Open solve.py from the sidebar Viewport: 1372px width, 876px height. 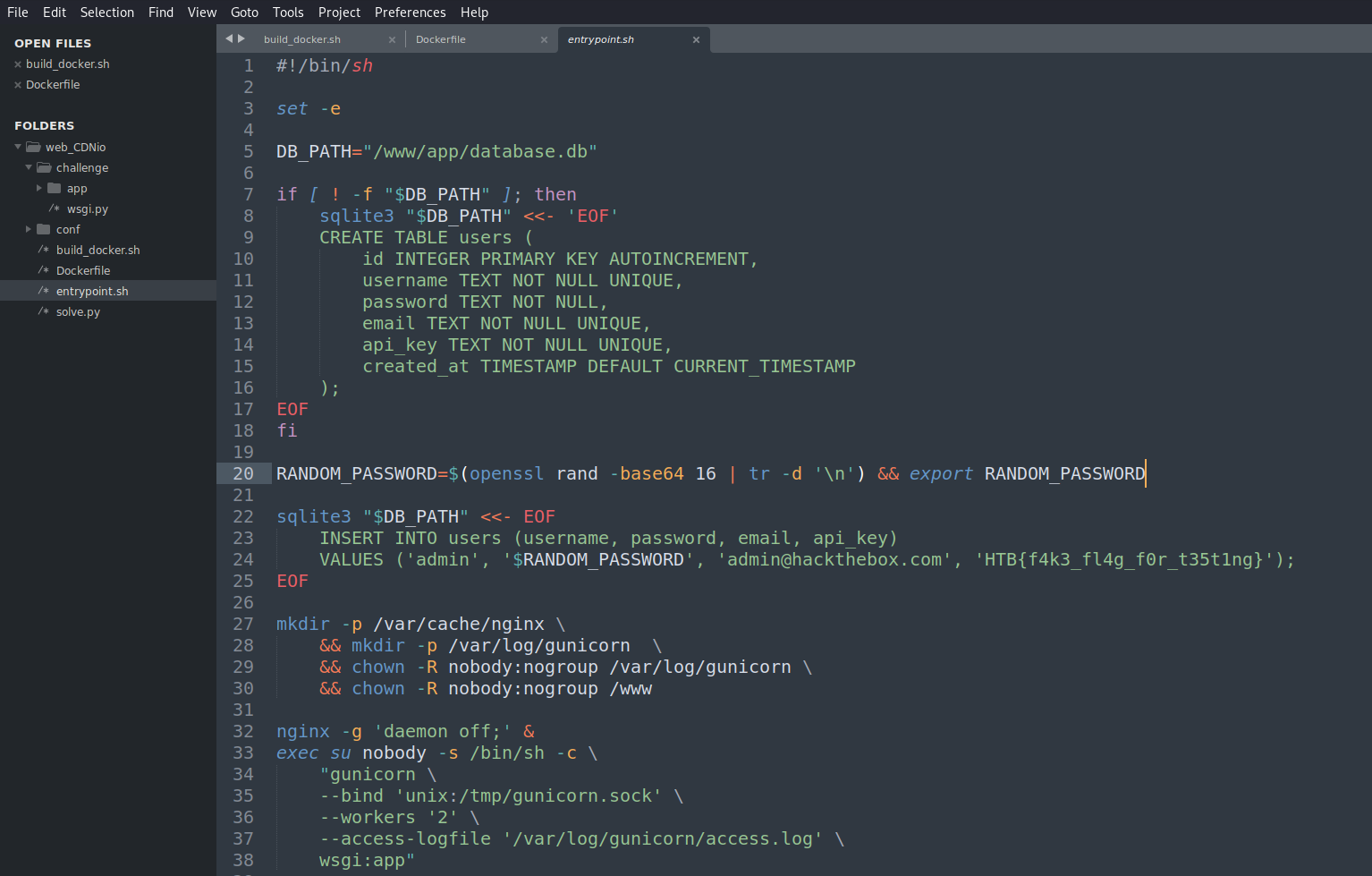pyautogui.click(x=78, y=312)
